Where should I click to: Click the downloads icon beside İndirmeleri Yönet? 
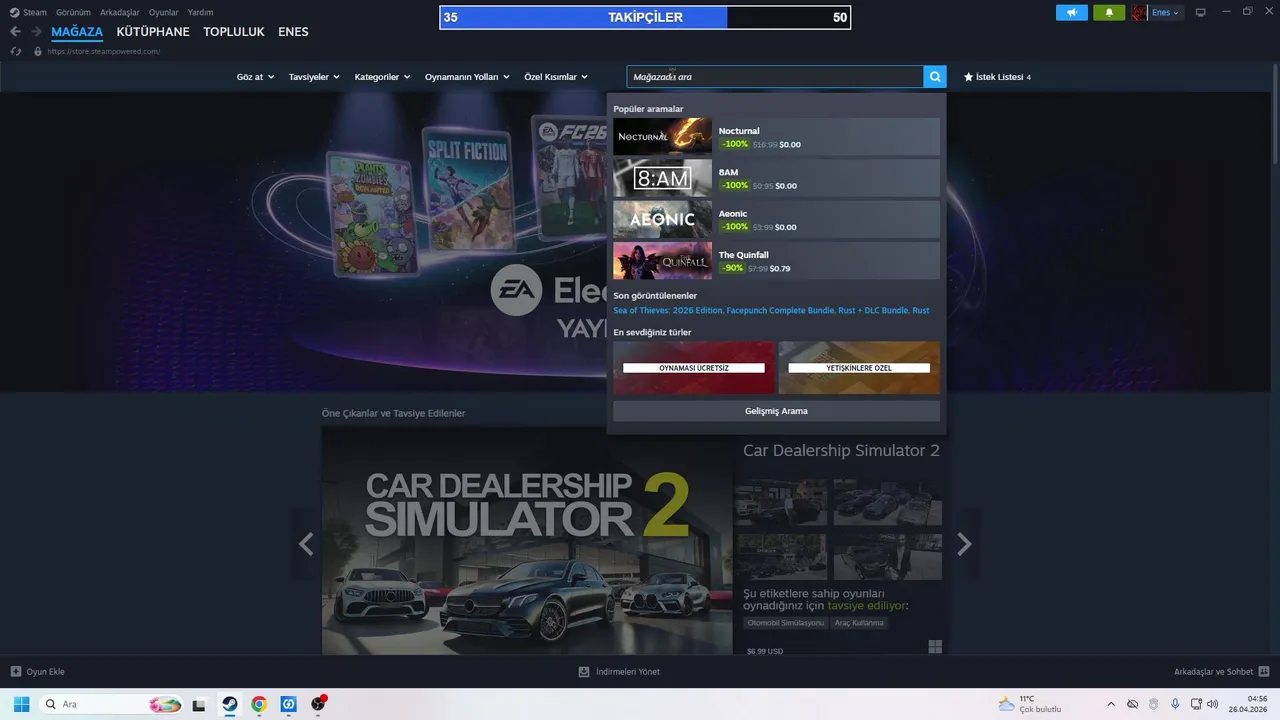click(584, 672)
